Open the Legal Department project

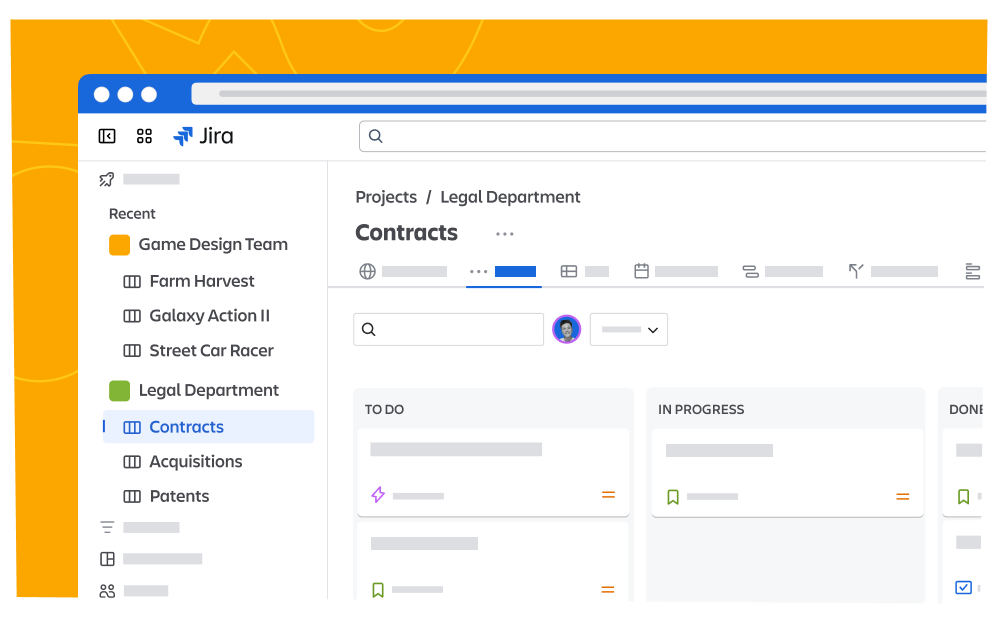click(x=208, y=390)
